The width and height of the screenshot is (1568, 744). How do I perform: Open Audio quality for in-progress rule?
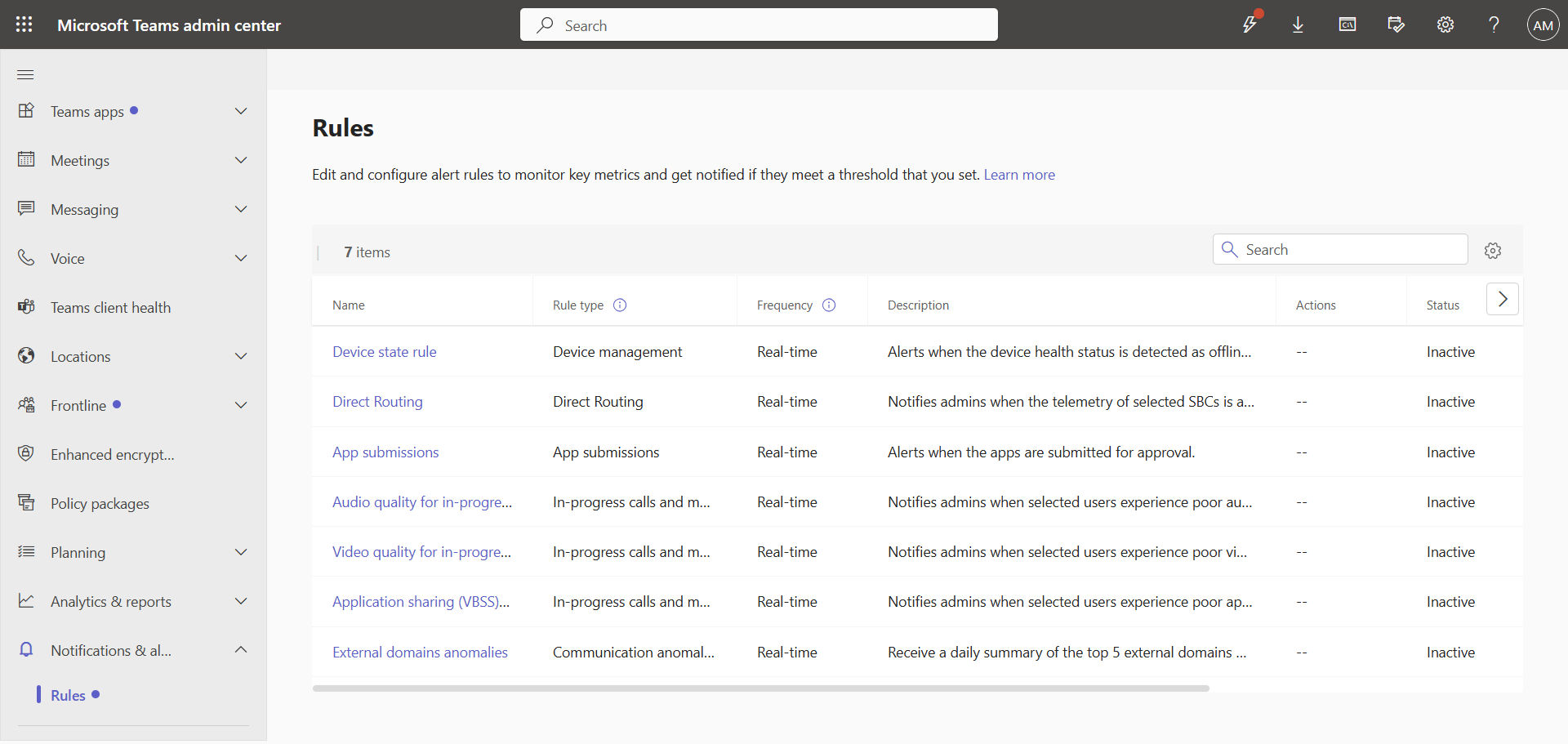coord(422,502)
